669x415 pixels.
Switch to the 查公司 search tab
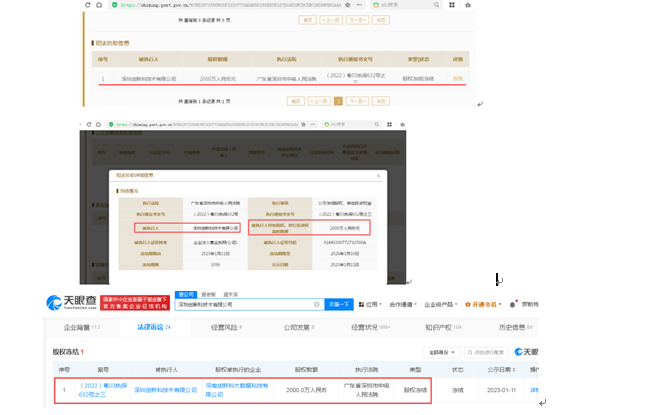[186, 294]
